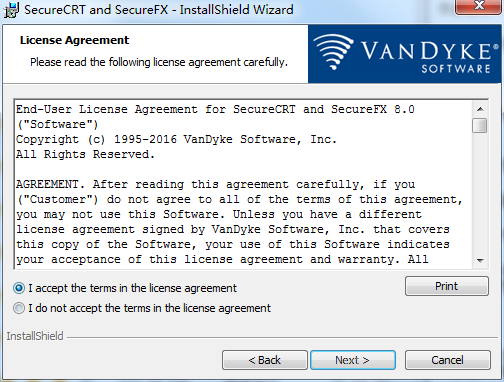Click the InstallShield label at bottom
Screen dimensions: 504x382
click(x=35, y=336)
